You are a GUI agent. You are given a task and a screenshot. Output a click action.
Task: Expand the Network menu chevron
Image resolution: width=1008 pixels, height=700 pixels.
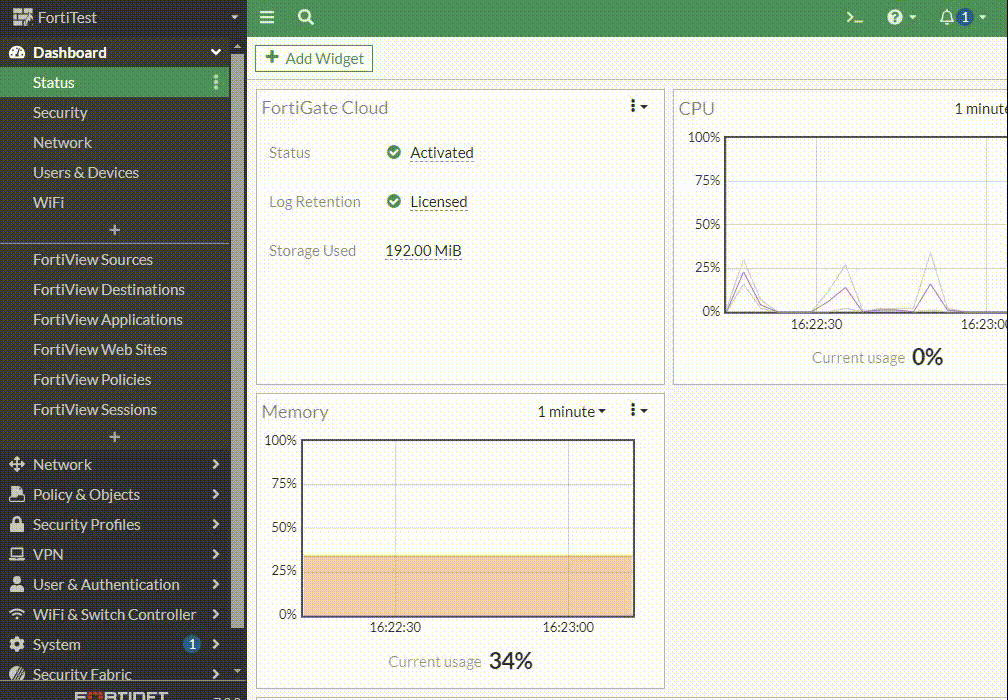click(x=216, y=464)
